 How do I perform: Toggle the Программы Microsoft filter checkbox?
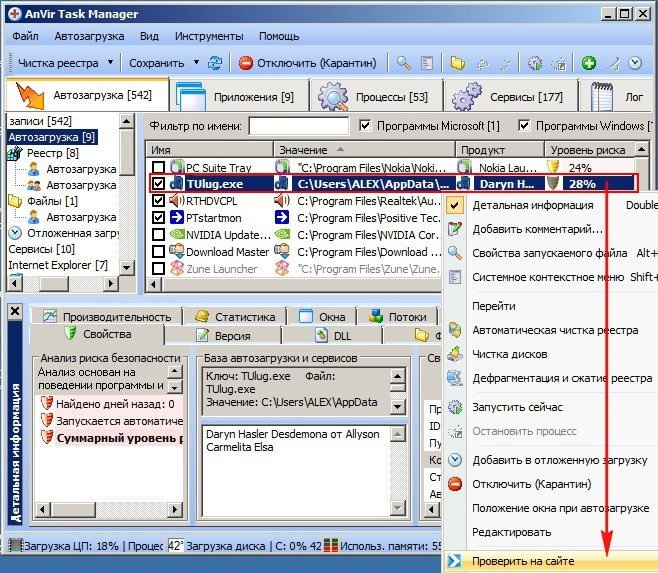point(365,126)
